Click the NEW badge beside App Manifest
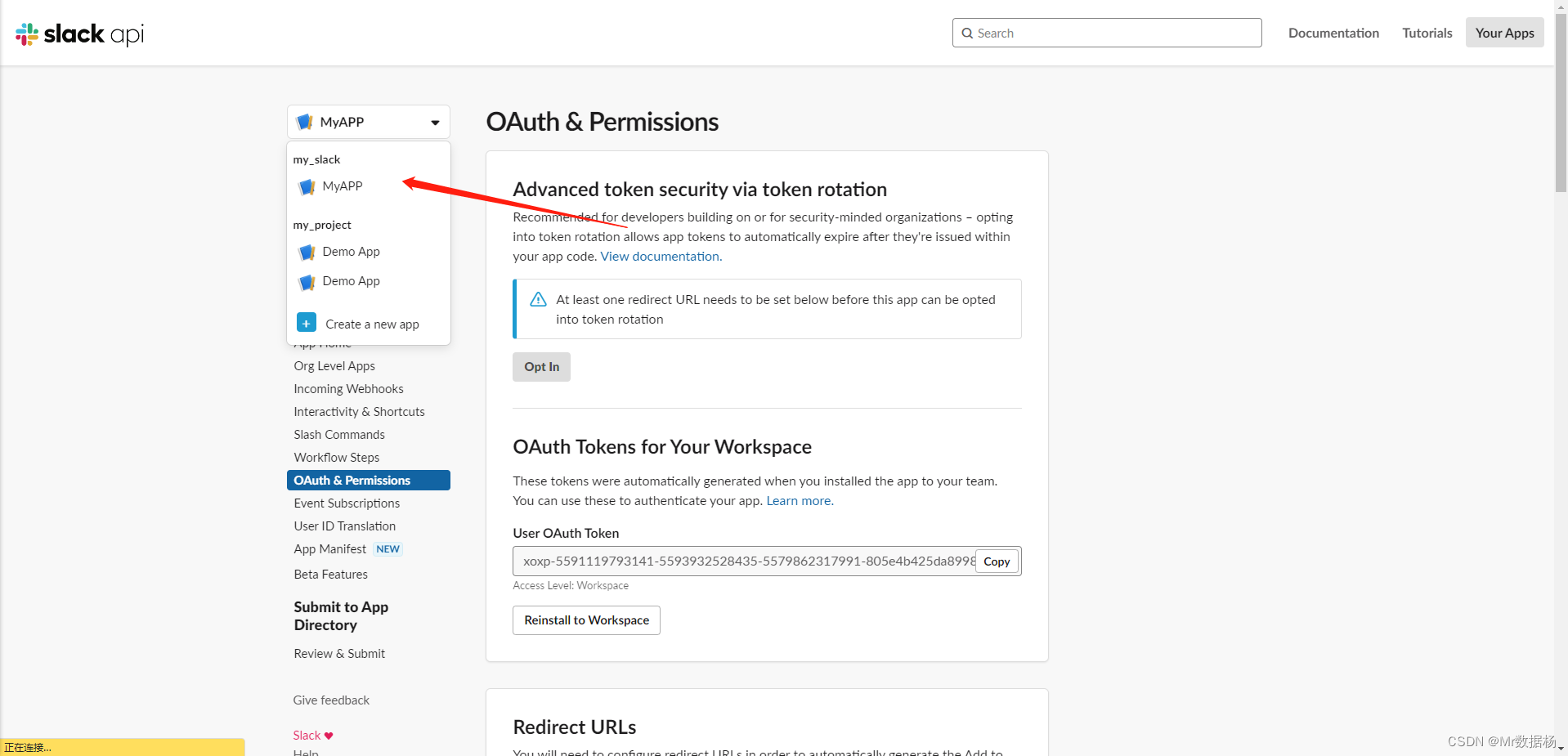Image resolution: width=1568 pixels, height=756 pixels. coord(388,549)
